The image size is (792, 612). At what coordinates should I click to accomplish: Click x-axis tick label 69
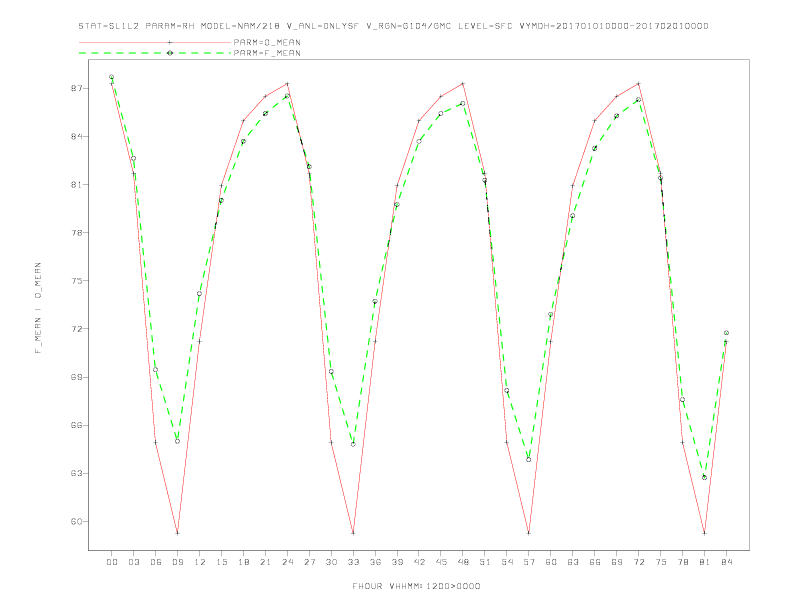(x=617, y=562)
